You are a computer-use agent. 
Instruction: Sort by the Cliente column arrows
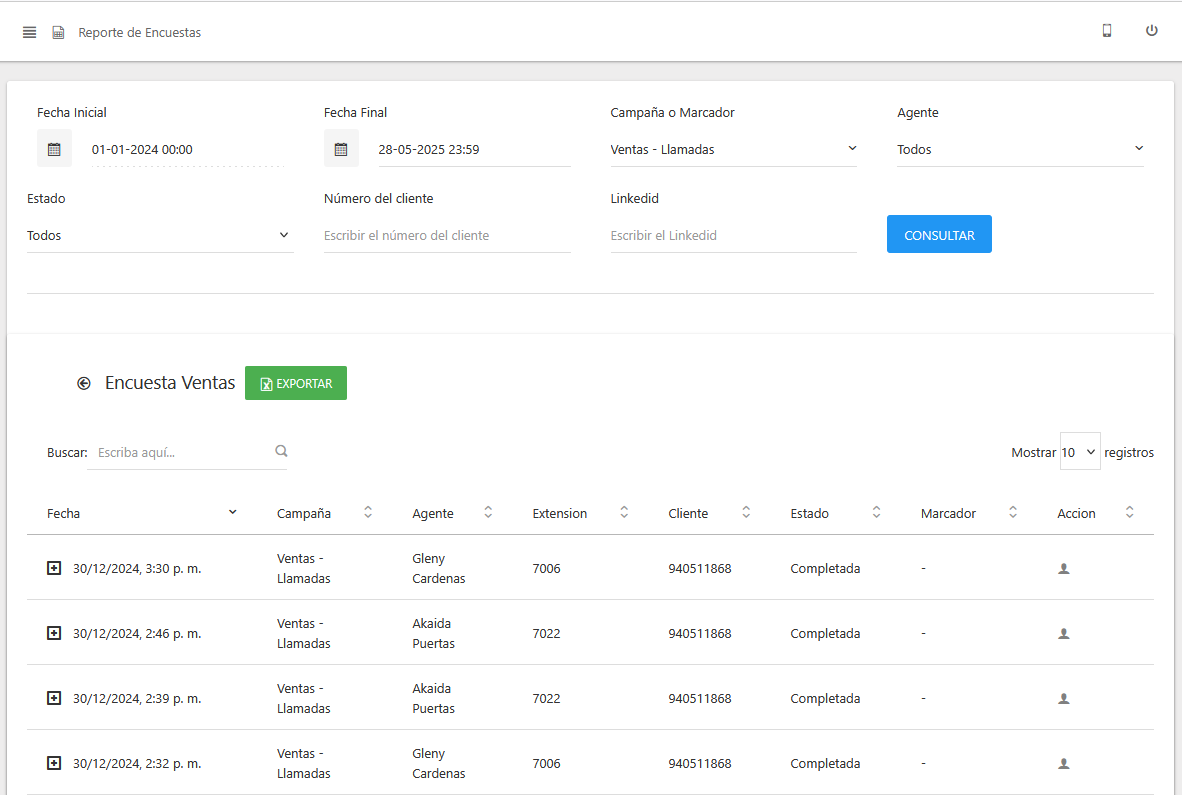(x=746, y=512)
